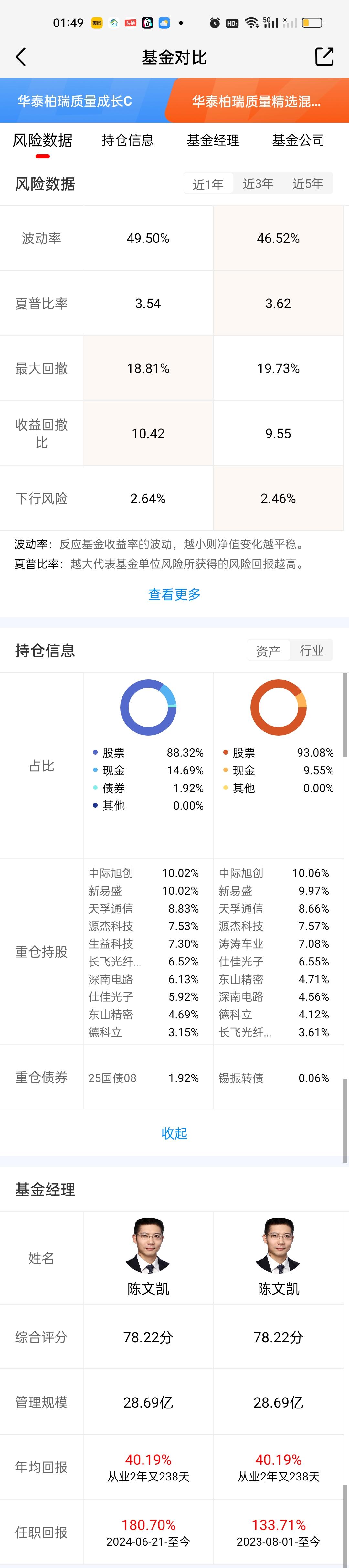Viewport: 349px width, 1568px height.
Task: Switch to the 基金公司 tab
Action: click(299, 140)
